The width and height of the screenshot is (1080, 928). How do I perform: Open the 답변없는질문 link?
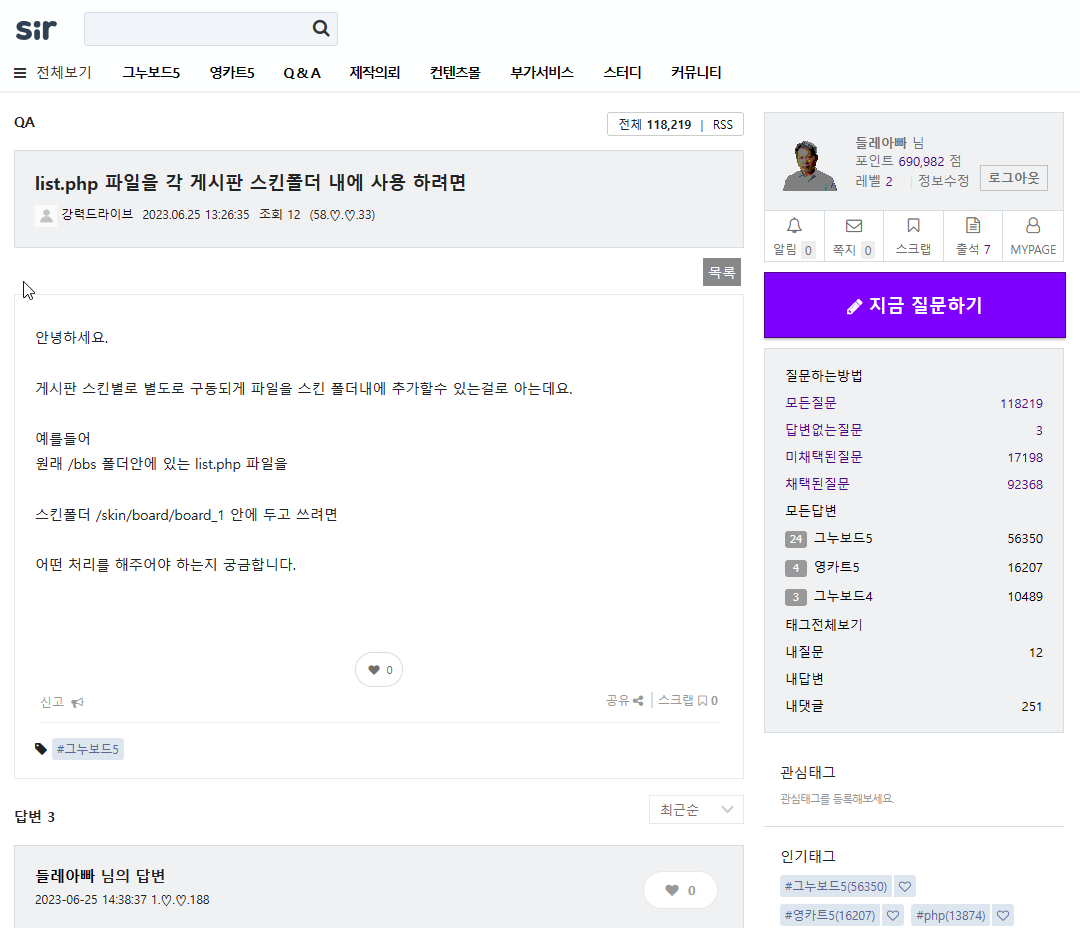tap(824, 430)
